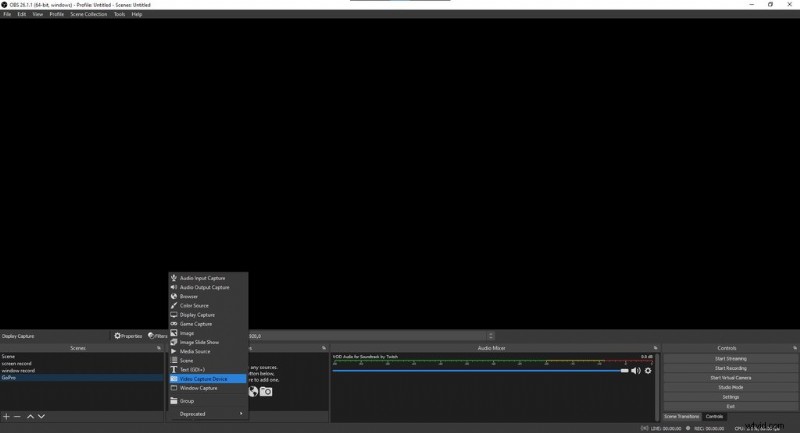Open the Tools menu
Viewport: 800px width, 433px height.
coord(120,14)
